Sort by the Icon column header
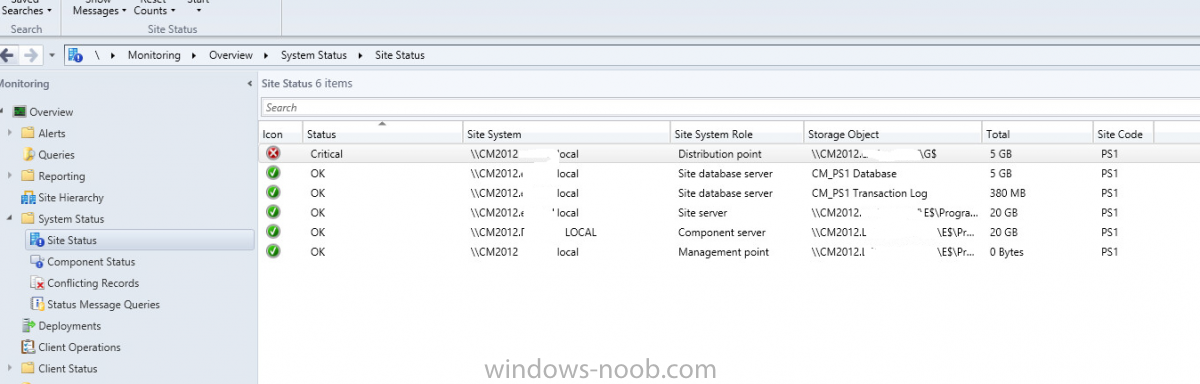1200x384 pixels. tap(280, 134)
